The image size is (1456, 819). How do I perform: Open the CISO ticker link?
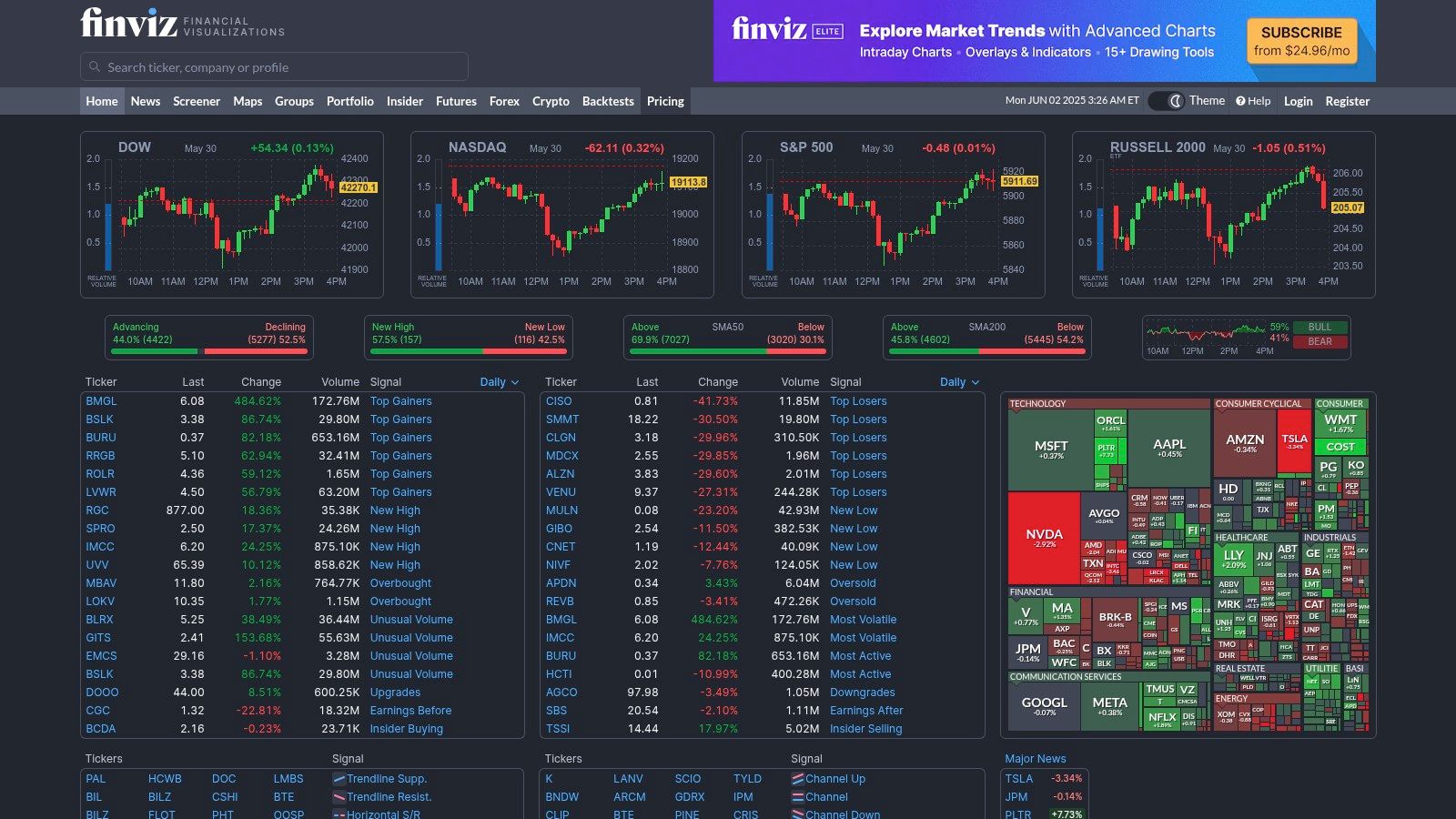click(559, 401)
